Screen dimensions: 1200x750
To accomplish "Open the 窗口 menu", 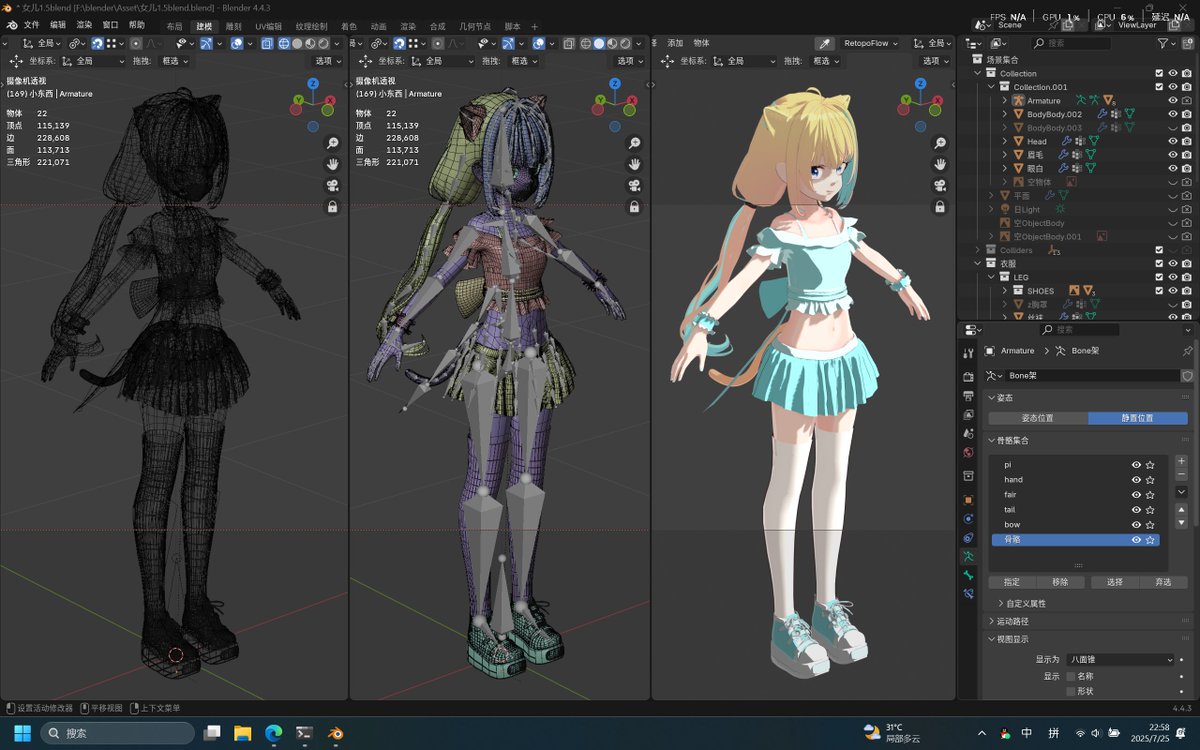I will tap(110, 25).
